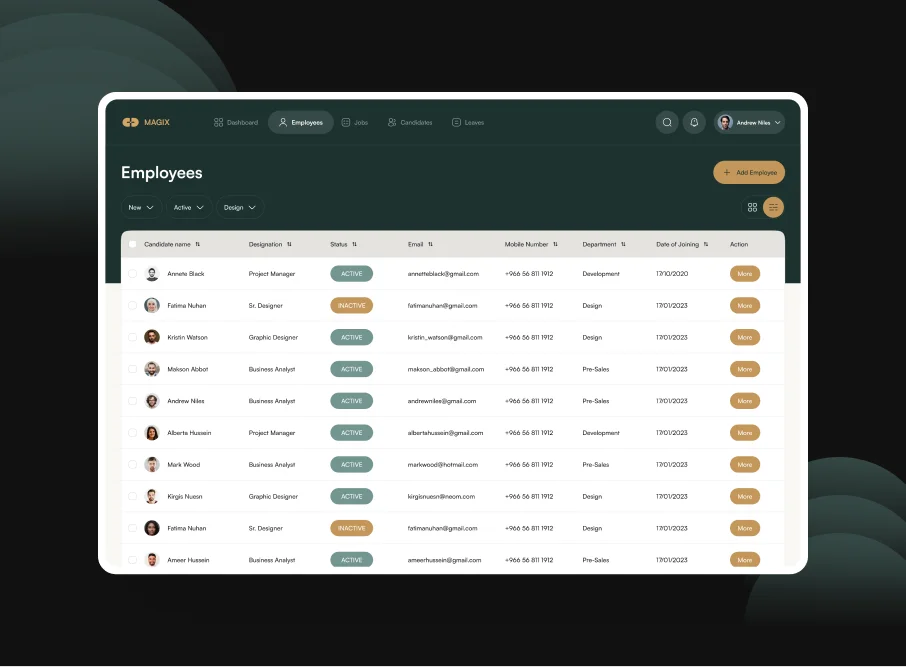
Task: Expand the New dropdown filter
Action: 140,207
